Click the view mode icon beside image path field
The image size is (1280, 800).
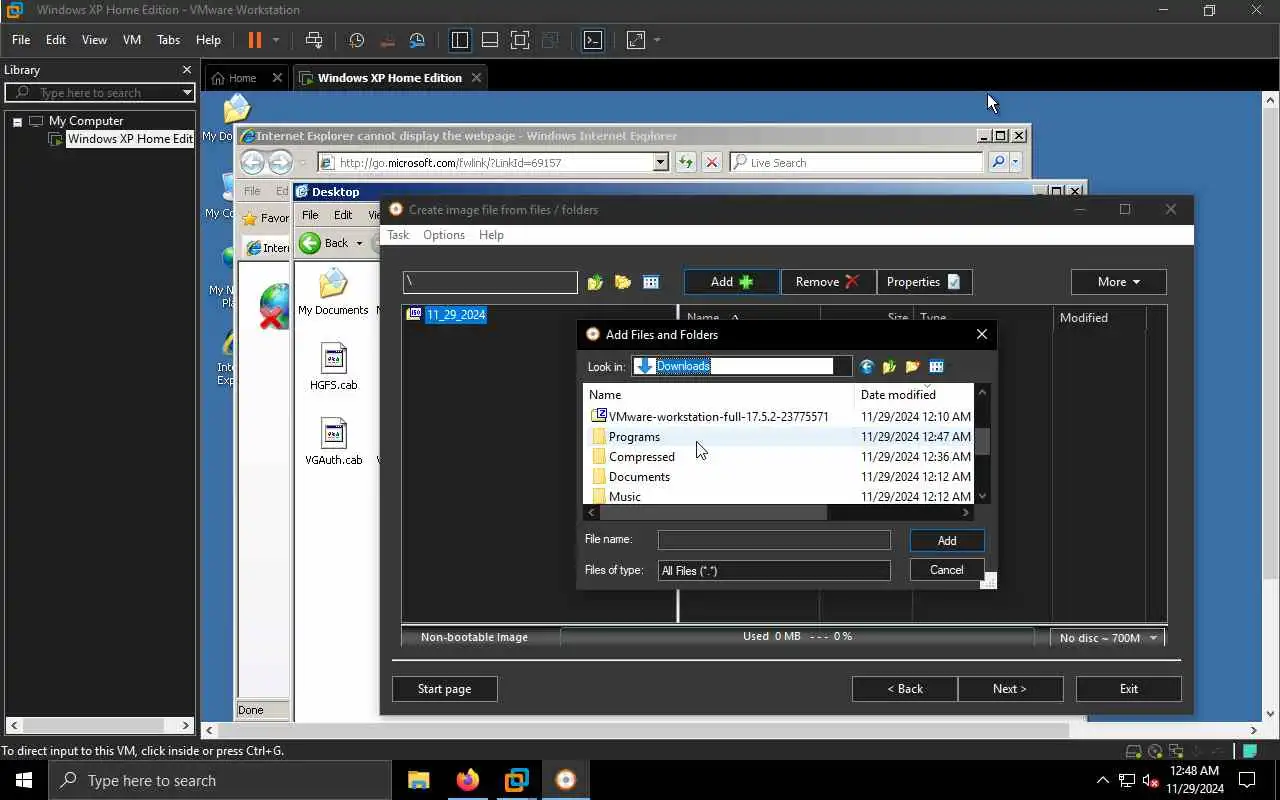click(x=651, y=283)
